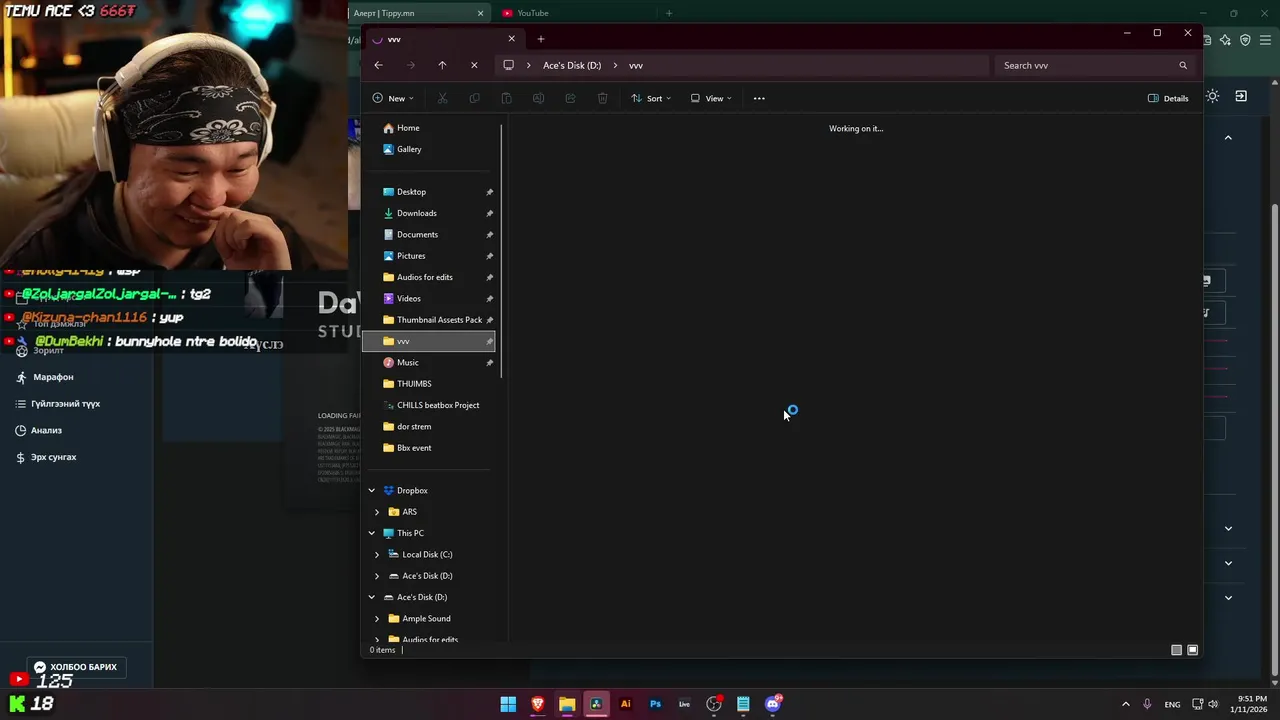The width and height of the screenshot is (1280, 720).
Task: Open Brave Leo AI sparkle icon
Action: pyautogui.click(x=1225, y=40)
